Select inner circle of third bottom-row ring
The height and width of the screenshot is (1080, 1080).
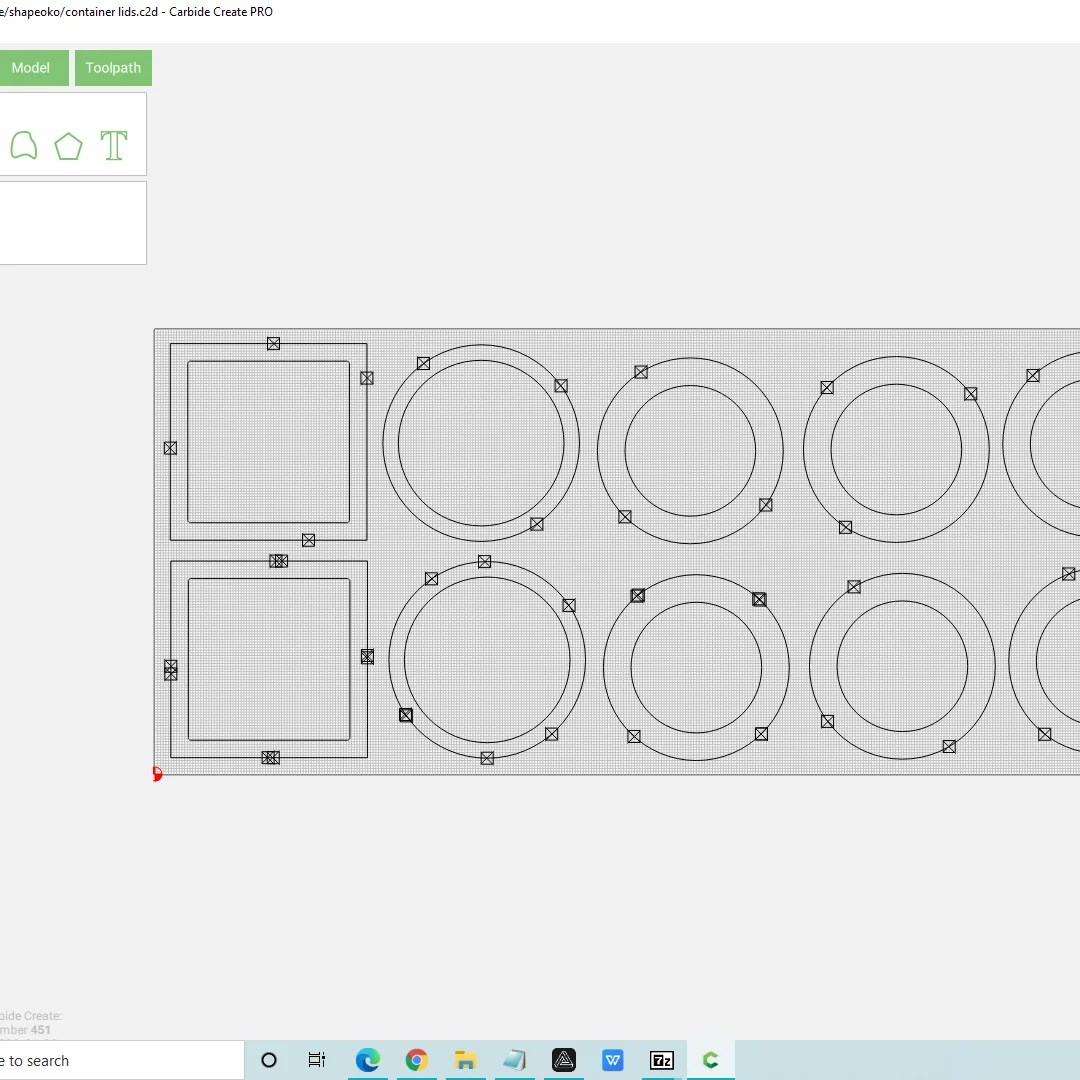click(x=902, y=666)
